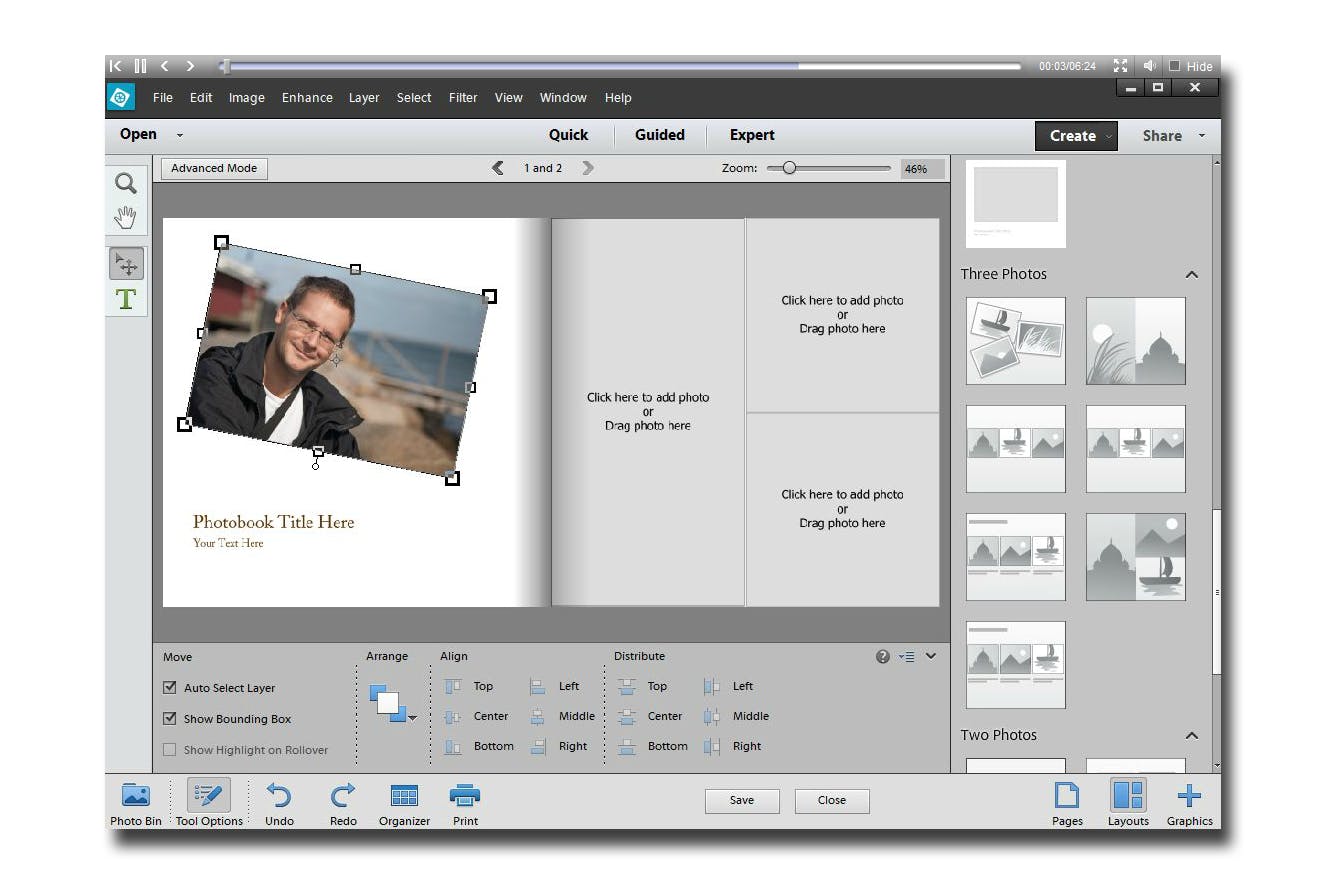Screen dimensions: 1326x884
Task: Mute the video volume icon
Action: 1150,66
